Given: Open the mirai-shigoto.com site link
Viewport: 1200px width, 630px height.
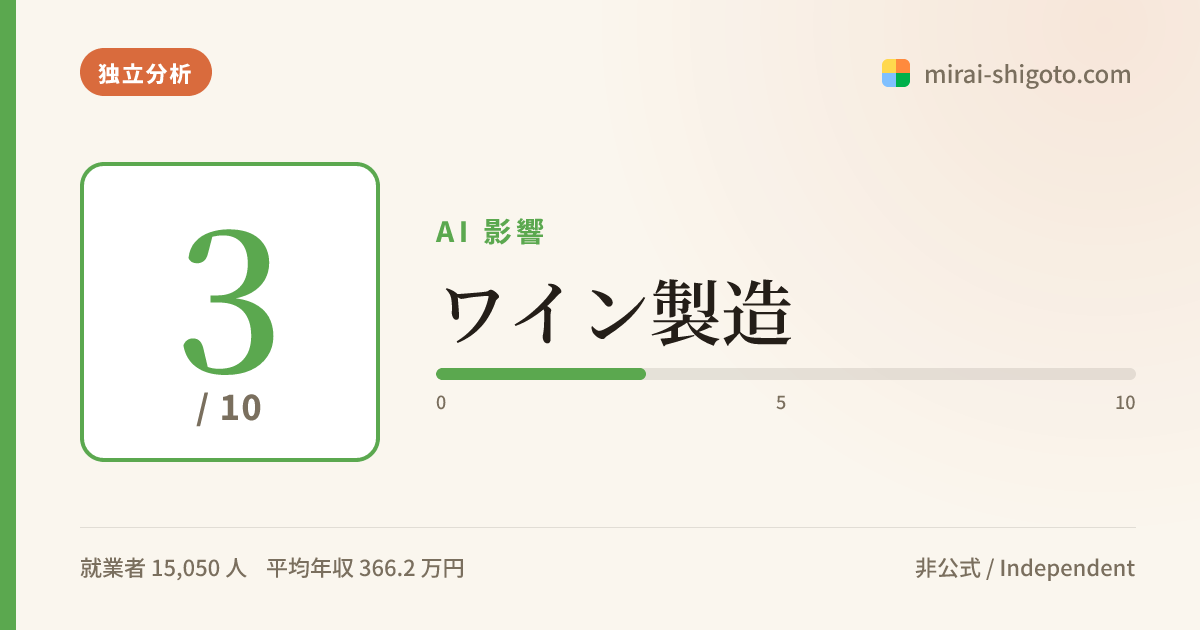Looking at the screenshot, I should coord(1028,74).
